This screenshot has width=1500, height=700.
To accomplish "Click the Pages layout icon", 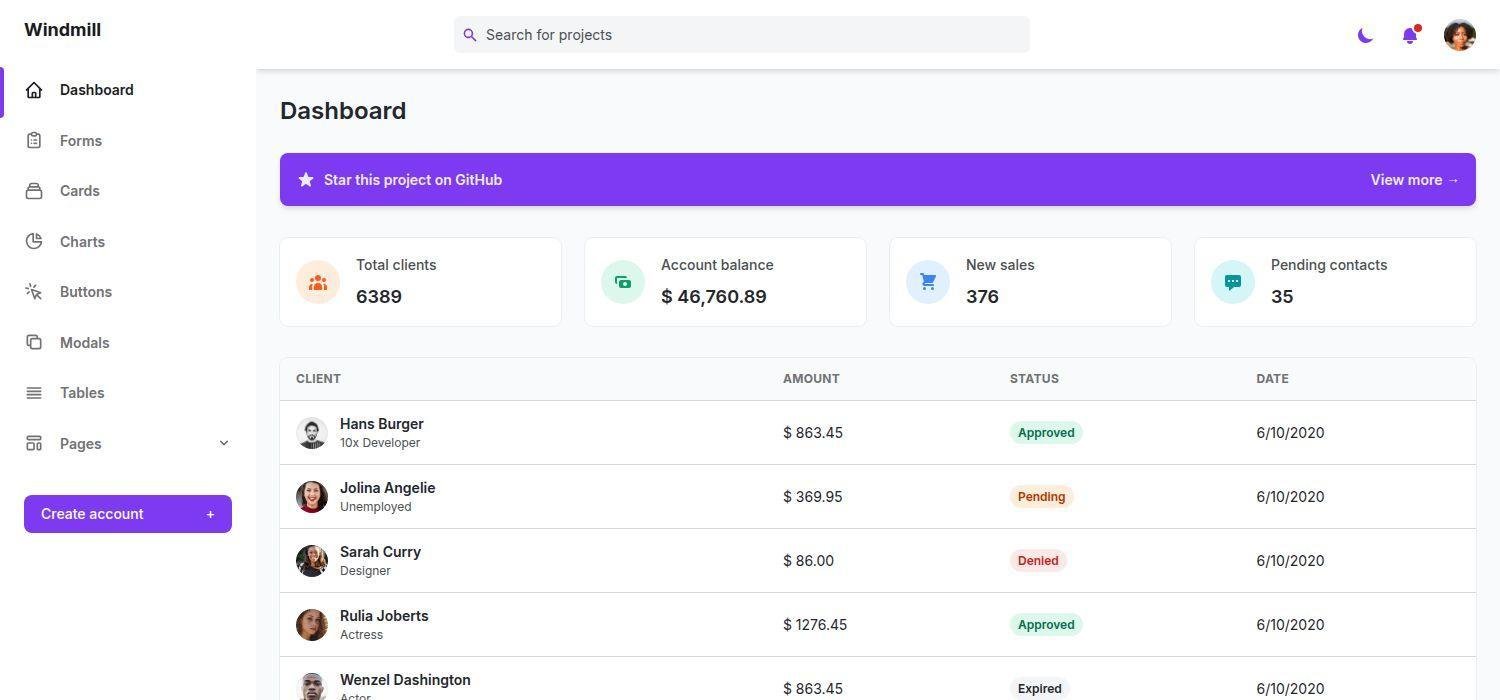I will click(34, 444).
